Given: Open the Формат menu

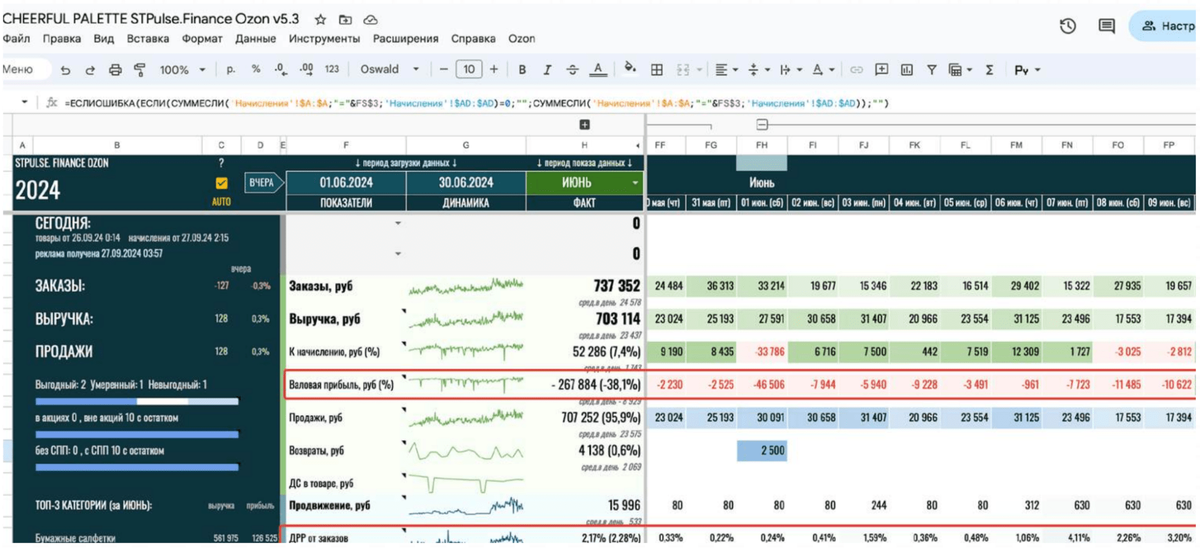Looking at the screenshot, I should pos(203,39).
